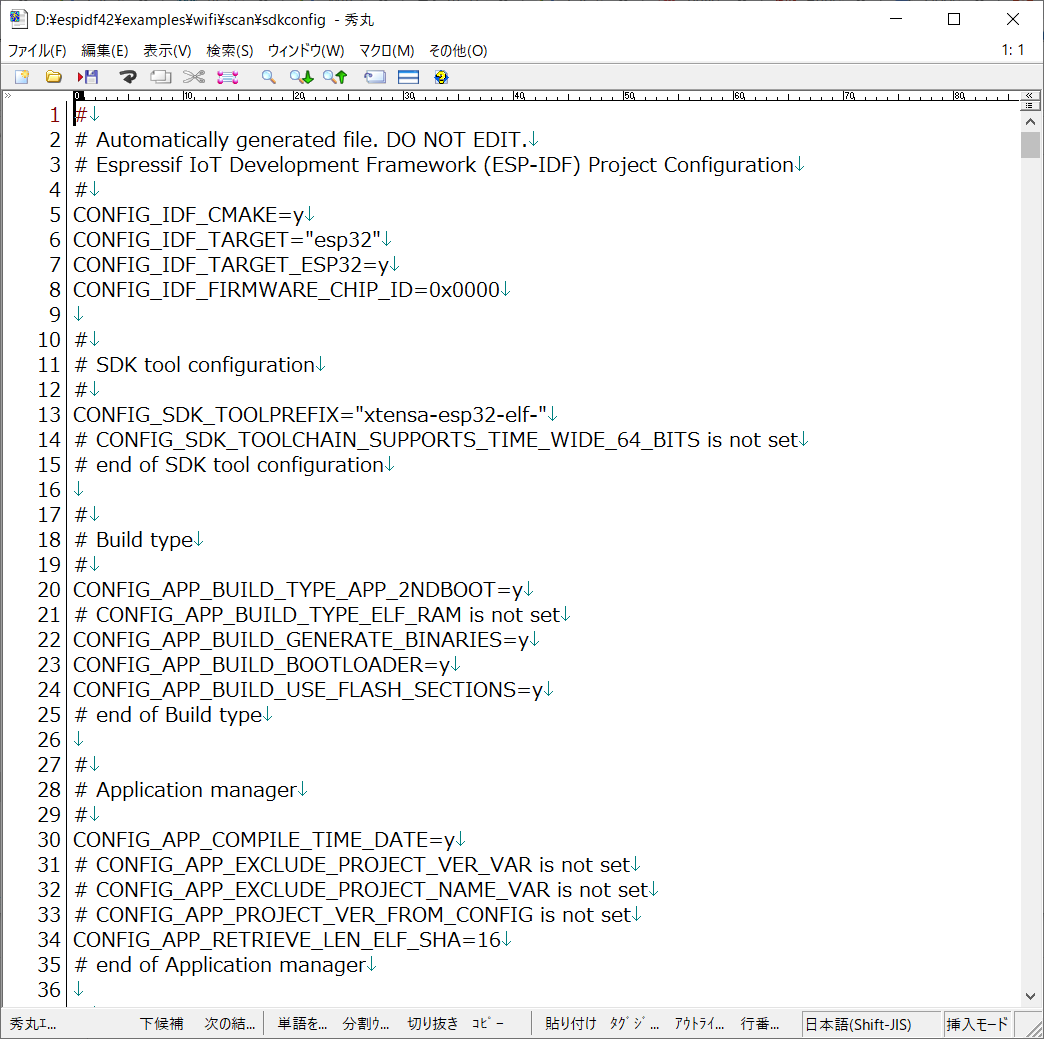This screenshot has height=1039, width=1044.
Task: Open help with the question mark icon
Action: [441, 77]
